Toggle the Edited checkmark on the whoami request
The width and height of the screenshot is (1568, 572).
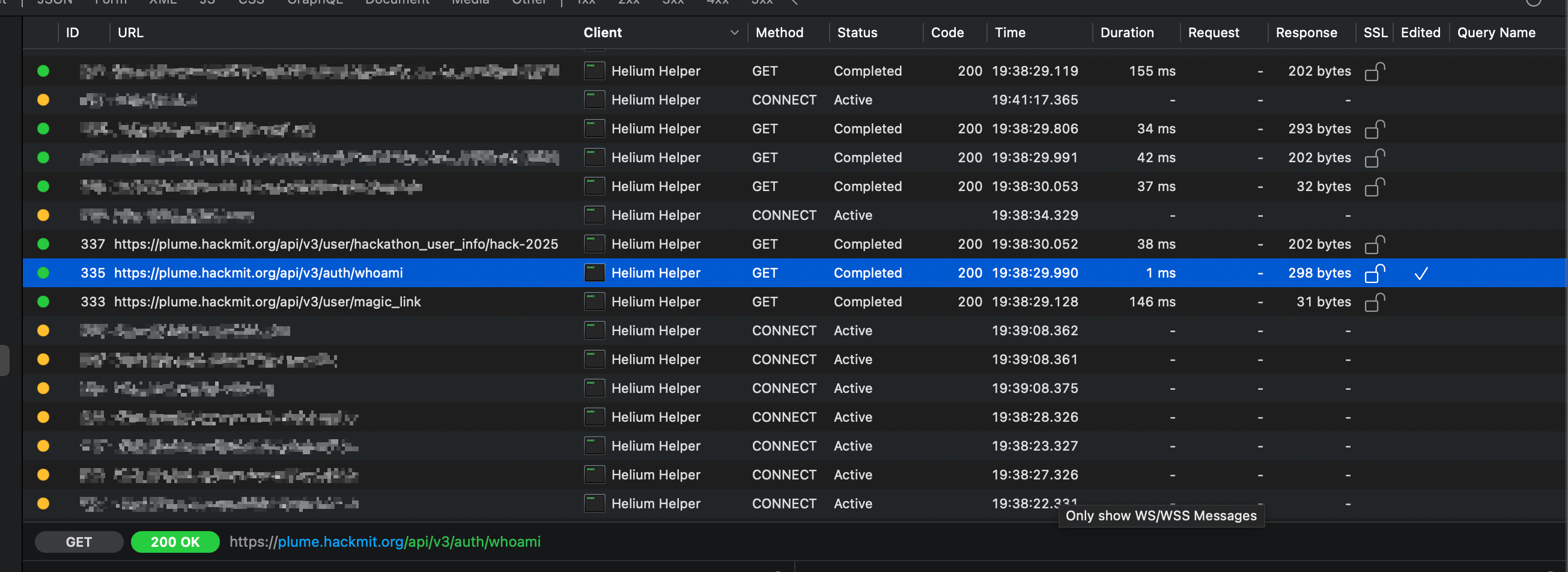coord(1420,274)
